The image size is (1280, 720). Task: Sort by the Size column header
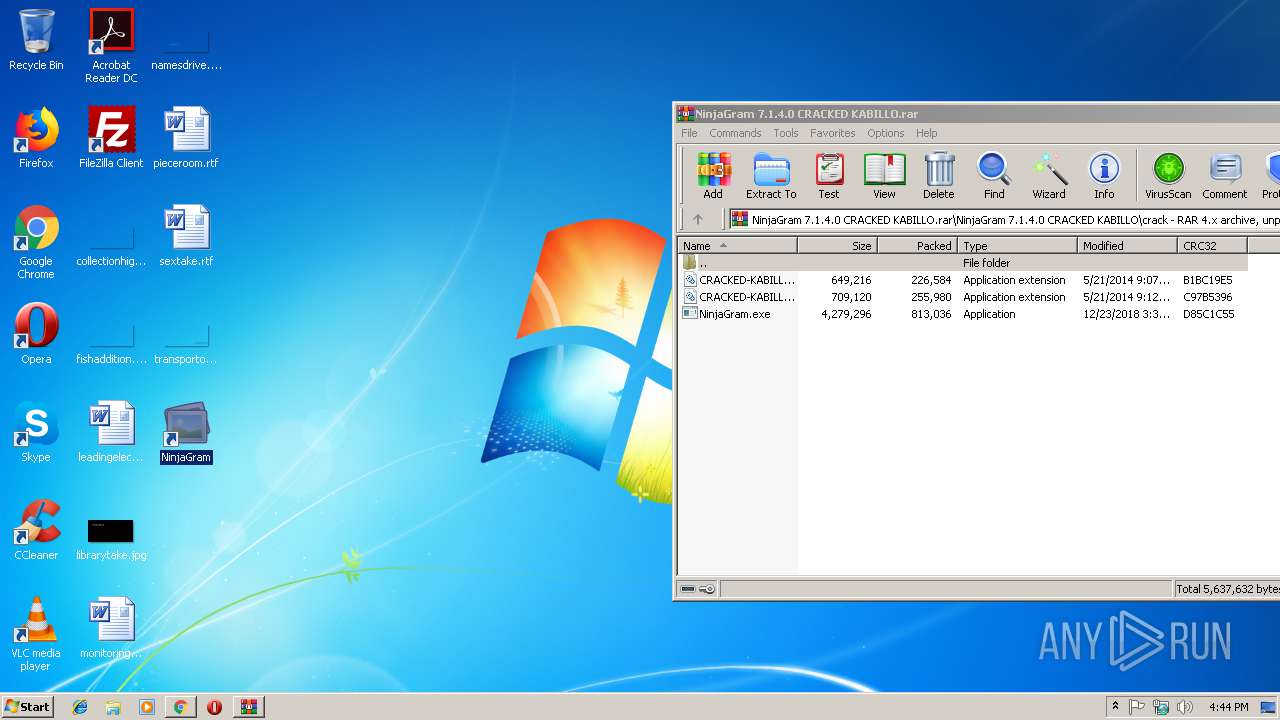tap(838, 245)
